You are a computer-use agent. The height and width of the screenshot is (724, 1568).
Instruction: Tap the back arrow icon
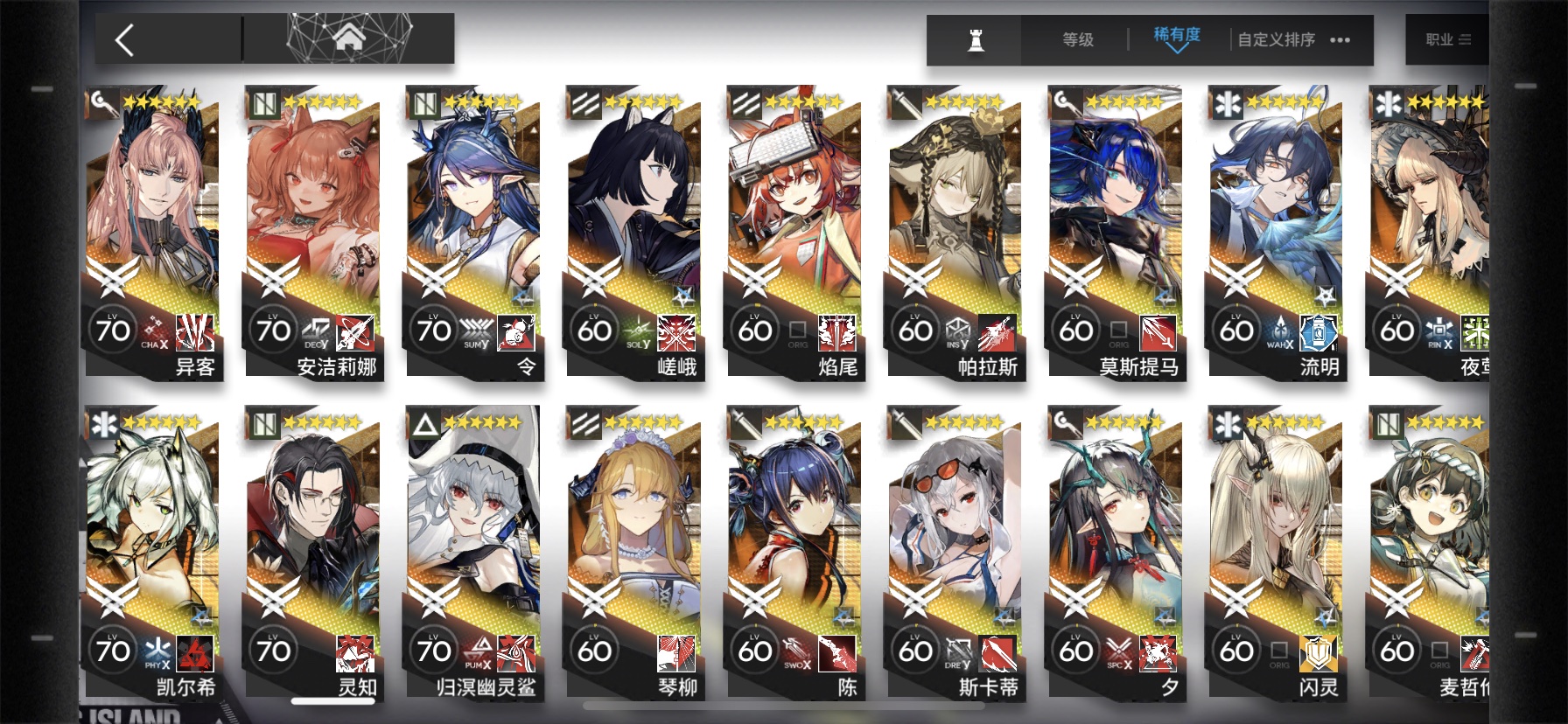(x=124, y=39)
